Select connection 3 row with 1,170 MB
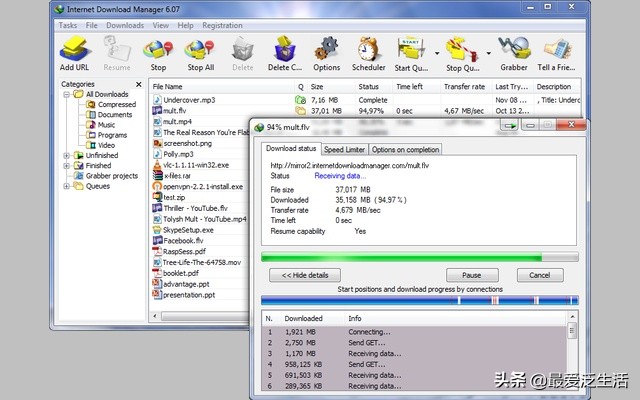This screenshot has width=640, height=400. (x=414, y=353)
